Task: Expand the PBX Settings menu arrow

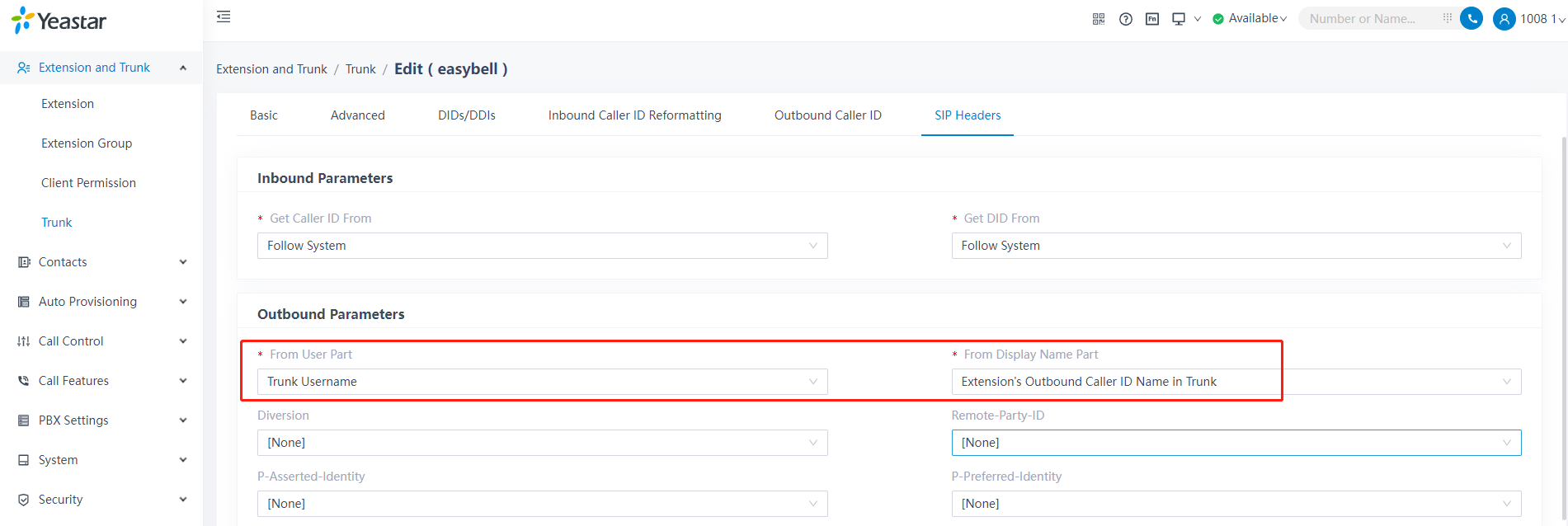Action: 183,420
